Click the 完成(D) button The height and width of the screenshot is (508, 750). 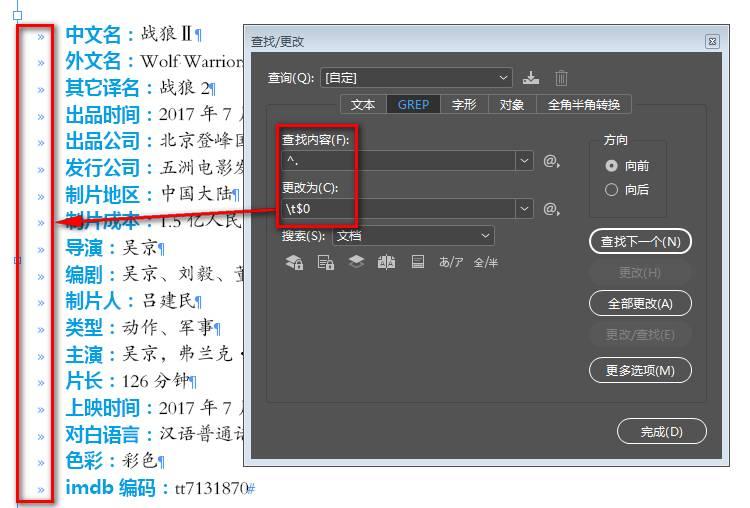(662, 431)
